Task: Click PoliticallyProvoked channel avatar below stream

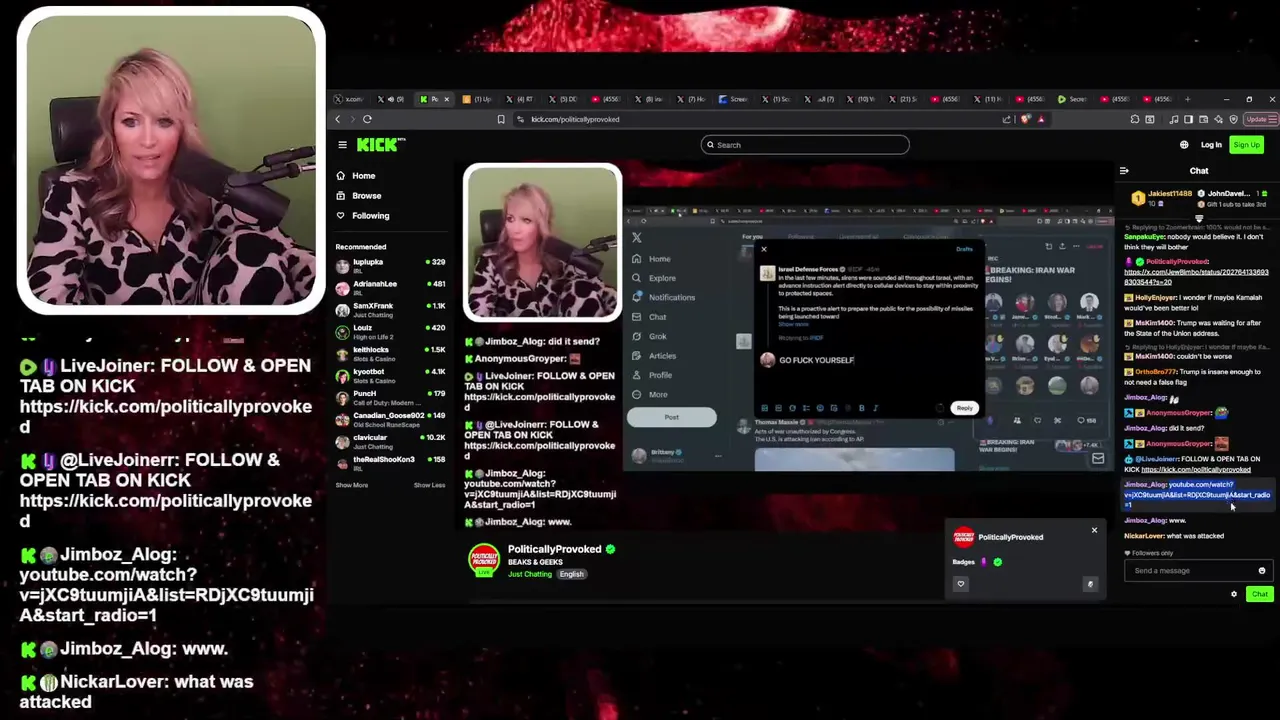Action: (484, 560)
